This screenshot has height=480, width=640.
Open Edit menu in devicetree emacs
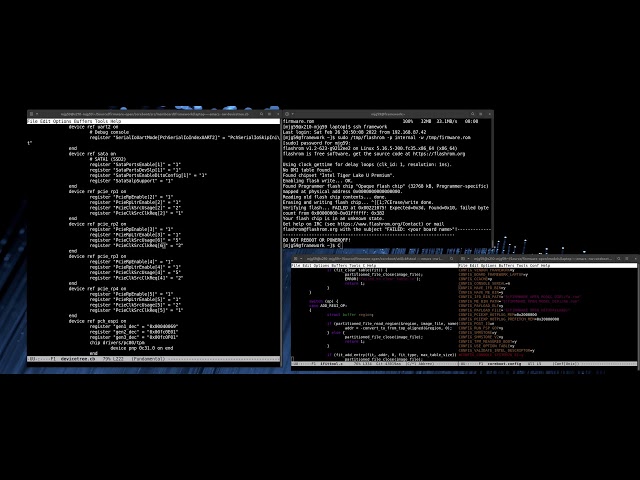coord(45,121)
